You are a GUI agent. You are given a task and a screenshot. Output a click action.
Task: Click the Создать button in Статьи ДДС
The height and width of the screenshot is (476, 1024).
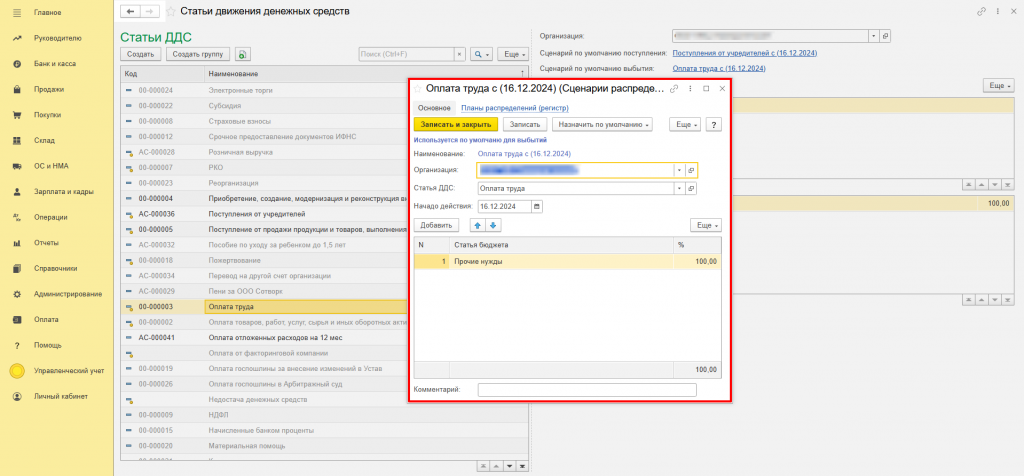140,54
